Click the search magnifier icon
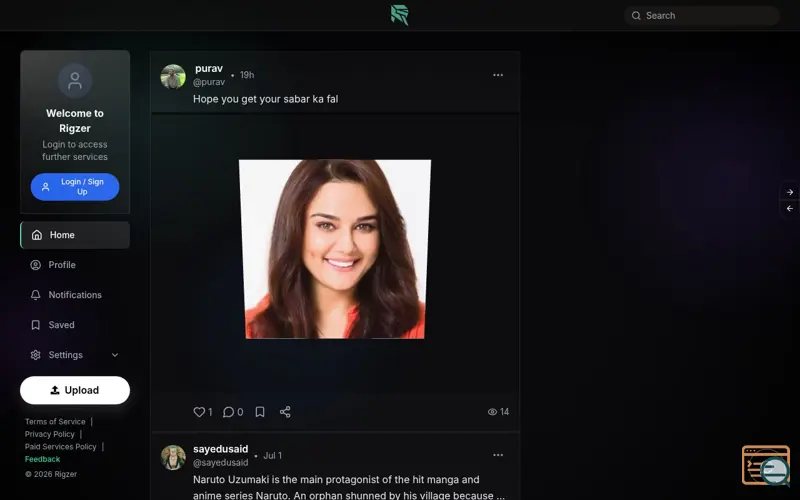 [x=636, y=16]
